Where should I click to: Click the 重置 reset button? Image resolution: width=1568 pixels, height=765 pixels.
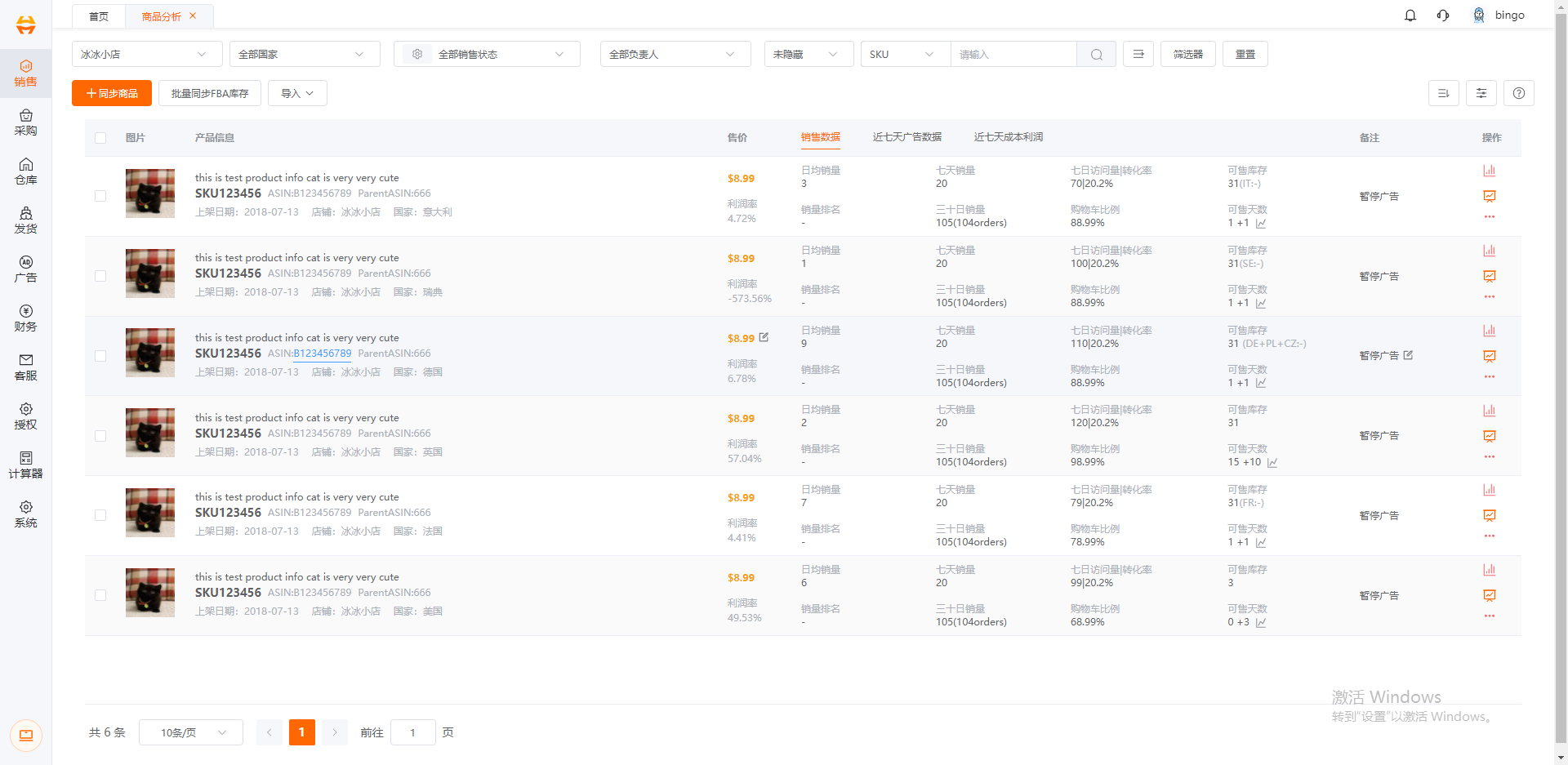(x=1245, y=54)
